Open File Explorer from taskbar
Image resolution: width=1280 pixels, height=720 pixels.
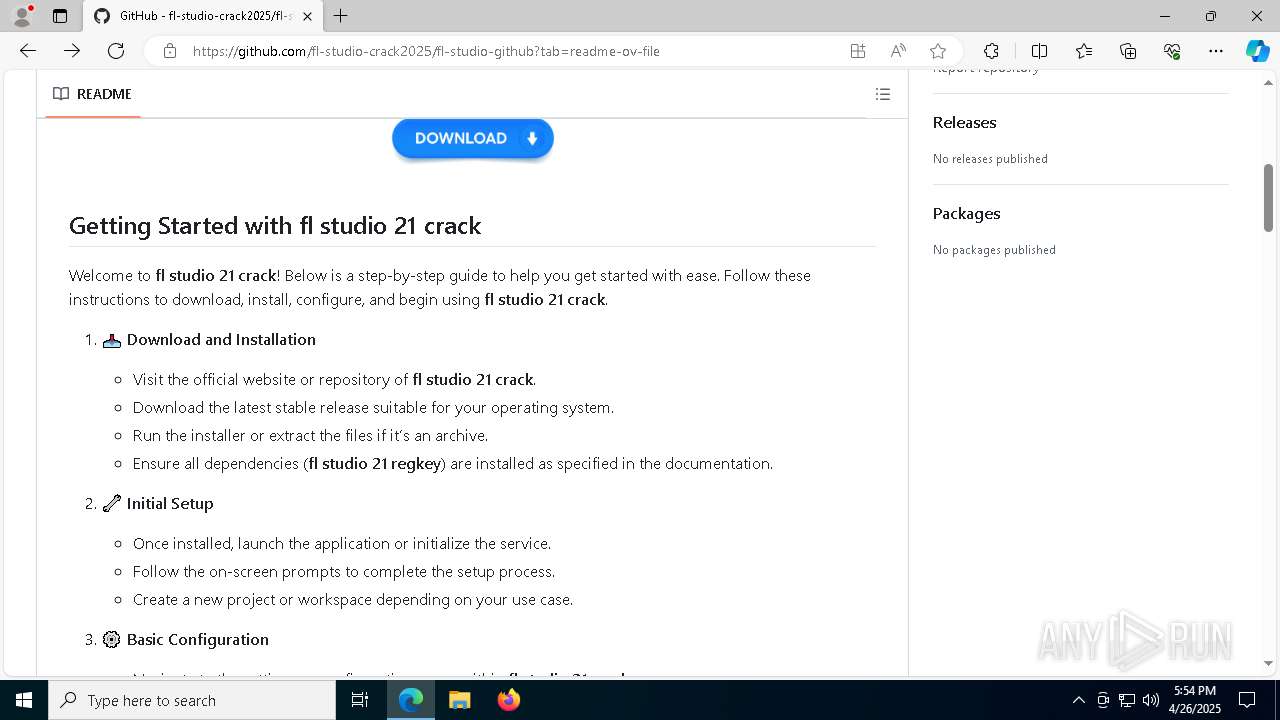click(459, 700)
